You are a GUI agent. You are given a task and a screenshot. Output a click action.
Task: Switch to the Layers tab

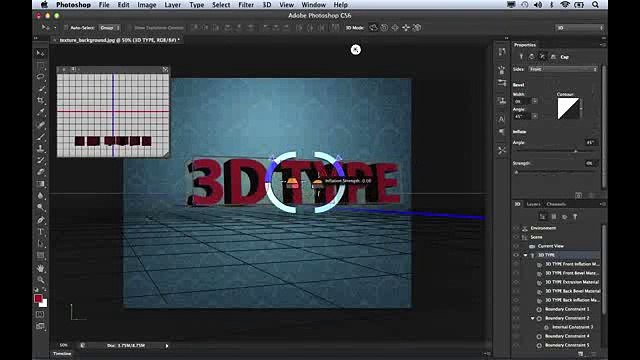pos(533,204)
